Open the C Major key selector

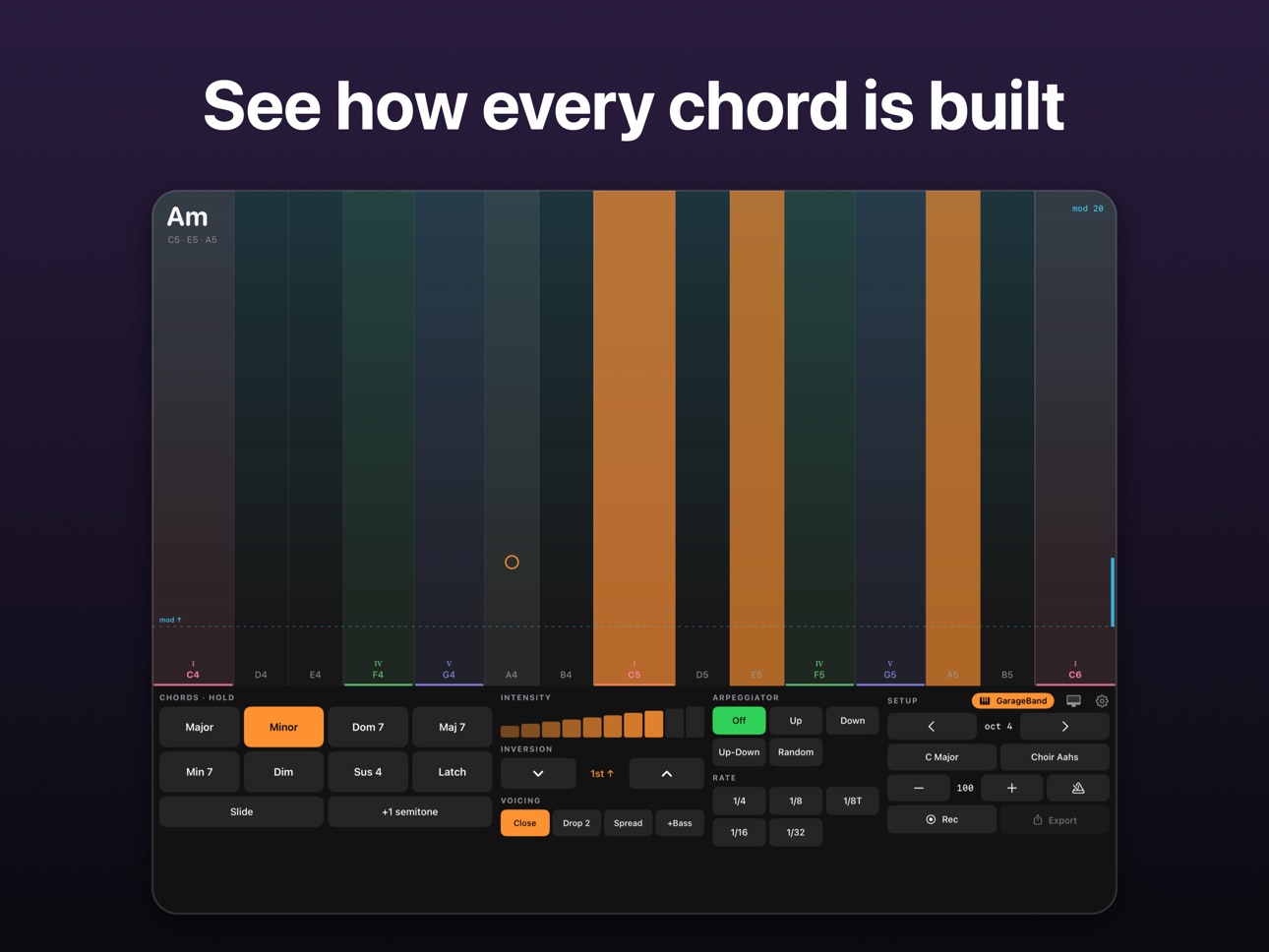[941, 757]
